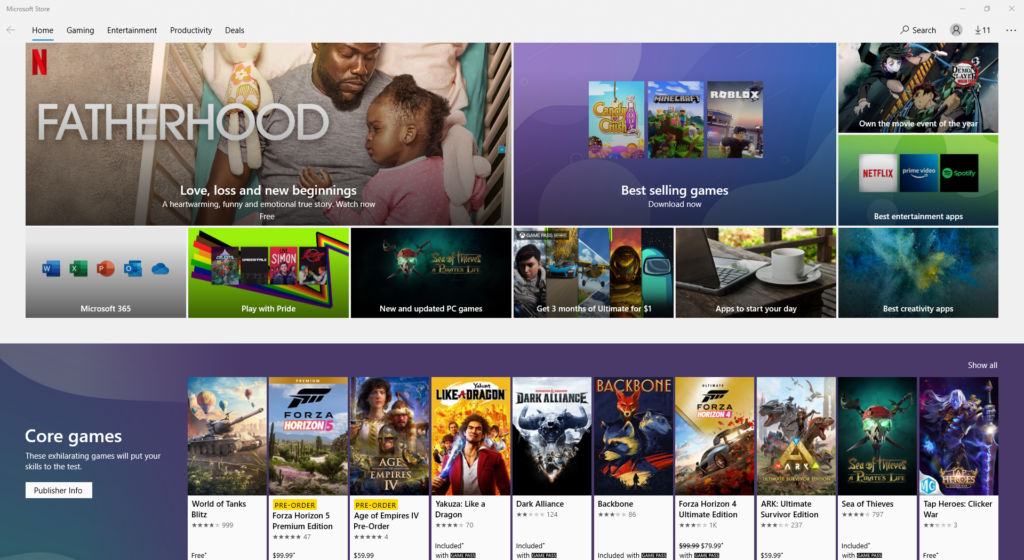Click Show all link for Core games
Image resolution: width=1024 pixels, height=560 pixels.
[982, 365]
